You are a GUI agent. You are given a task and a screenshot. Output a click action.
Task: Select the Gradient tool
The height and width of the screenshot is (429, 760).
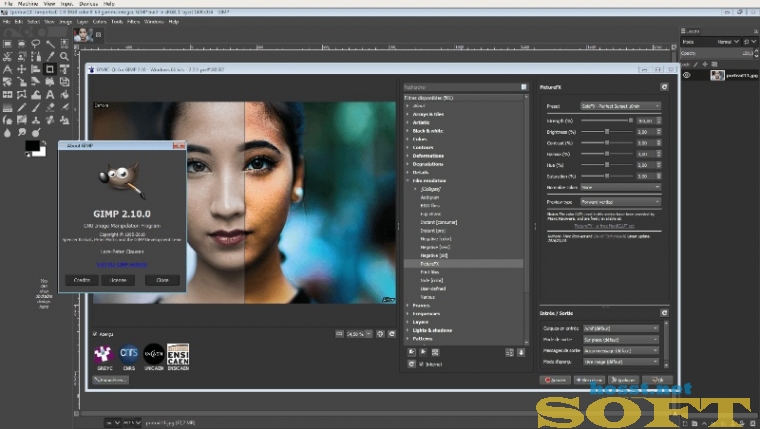point(7,107)
